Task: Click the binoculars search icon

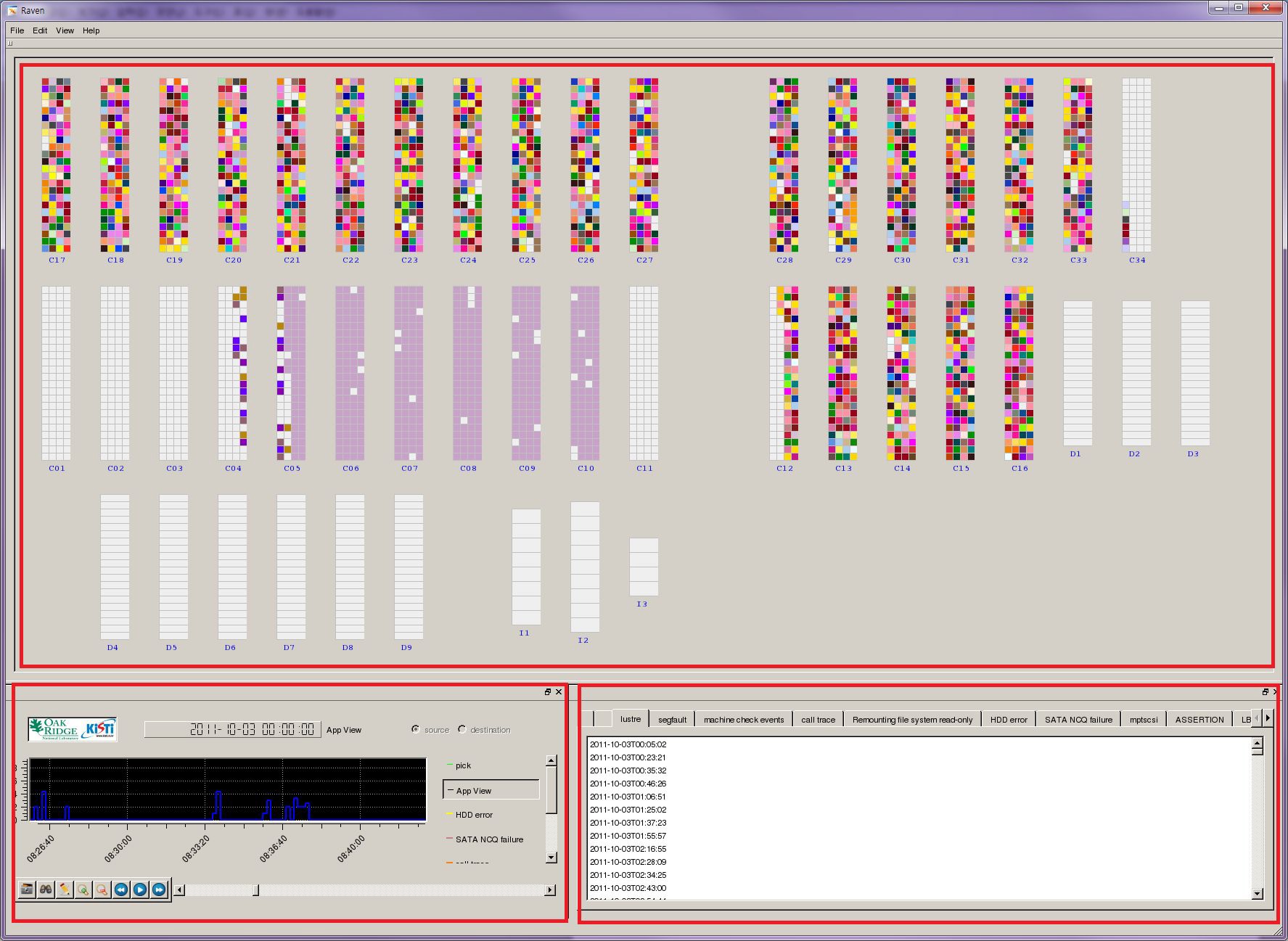Action: 46,889
